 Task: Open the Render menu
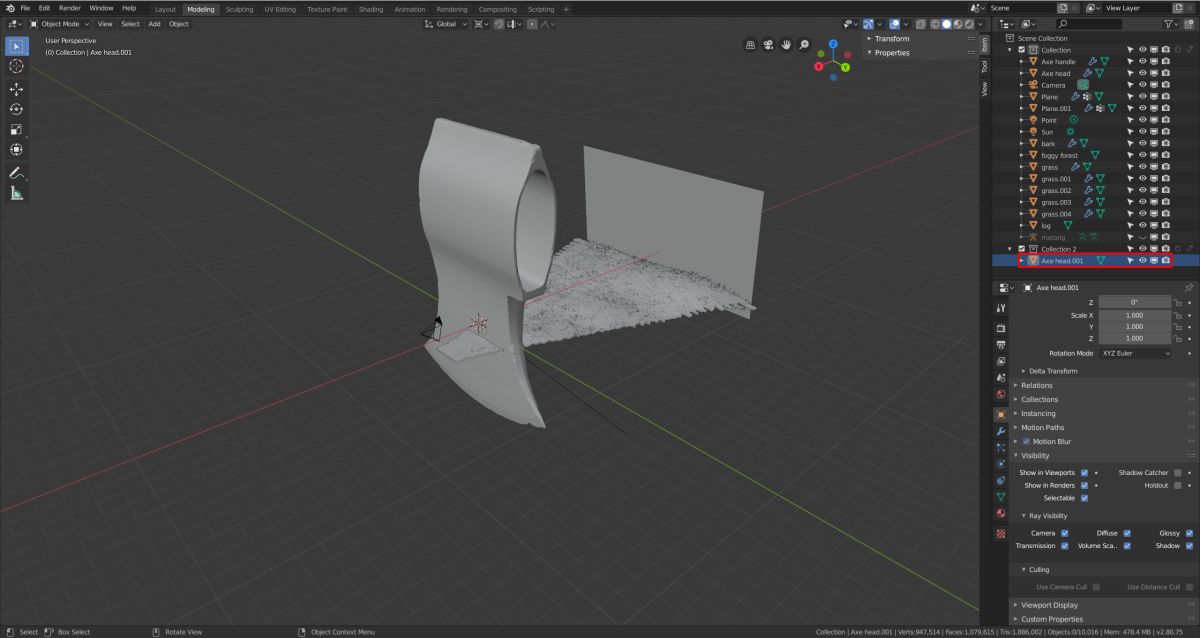click(69, 8)
